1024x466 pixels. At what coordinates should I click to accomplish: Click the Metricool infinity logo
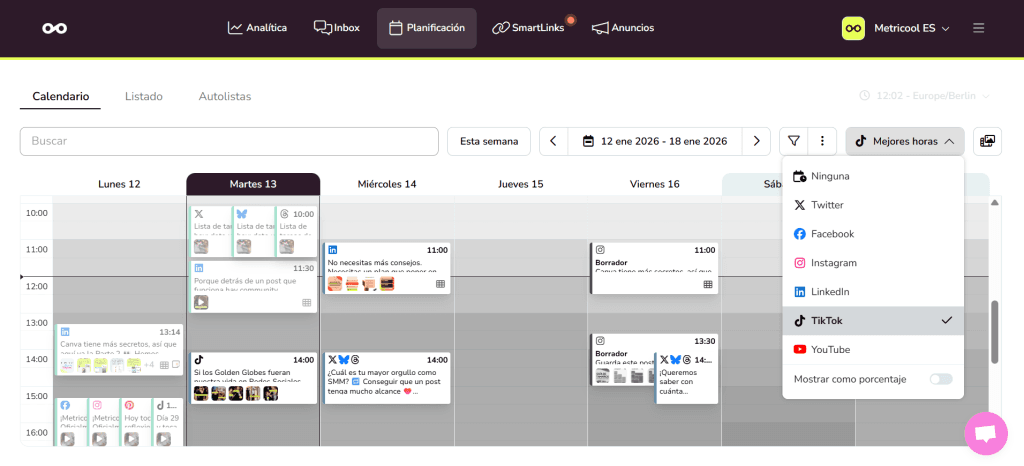(54, 28)
